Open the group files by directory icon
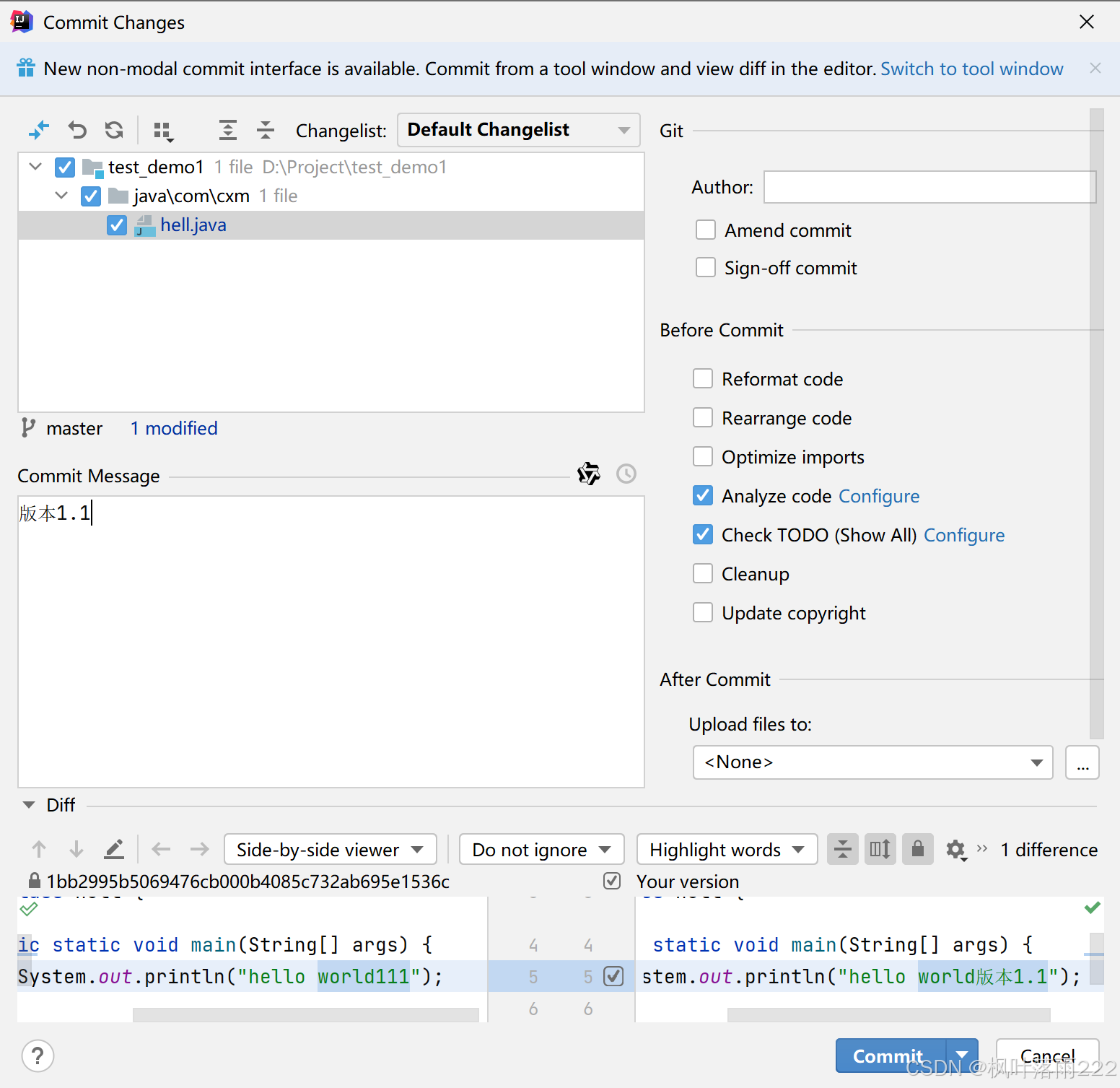1120x1088 pixels. [162, 131]
